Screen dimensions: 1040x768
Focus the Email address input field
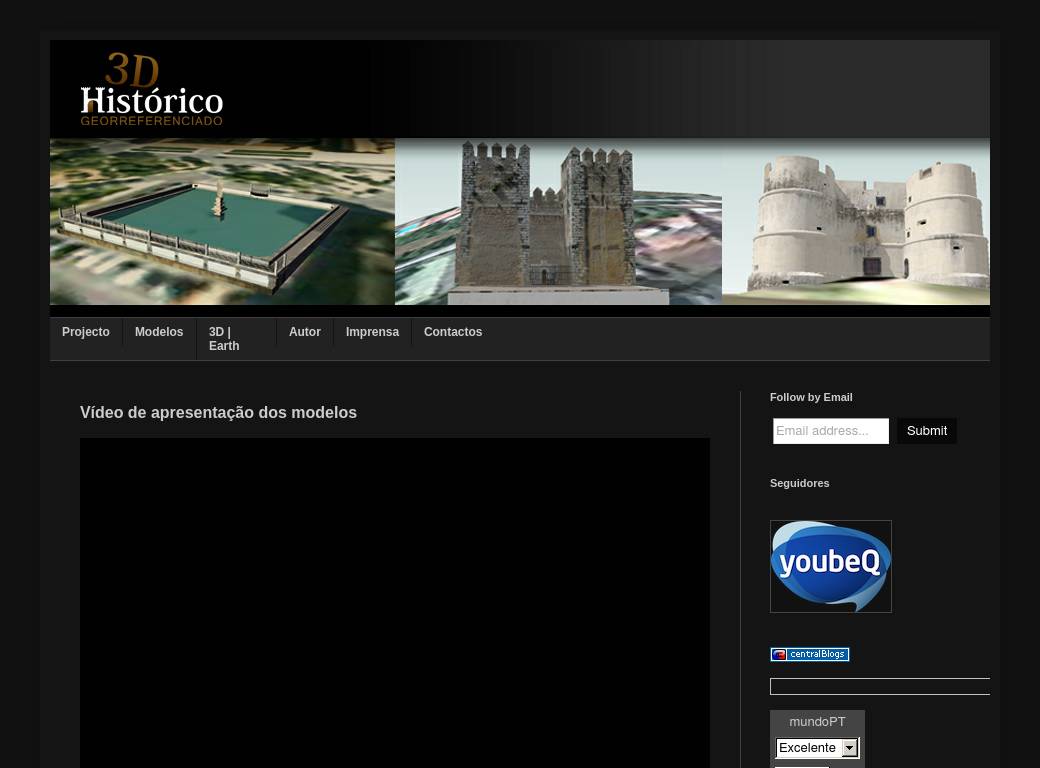point(830,430)
